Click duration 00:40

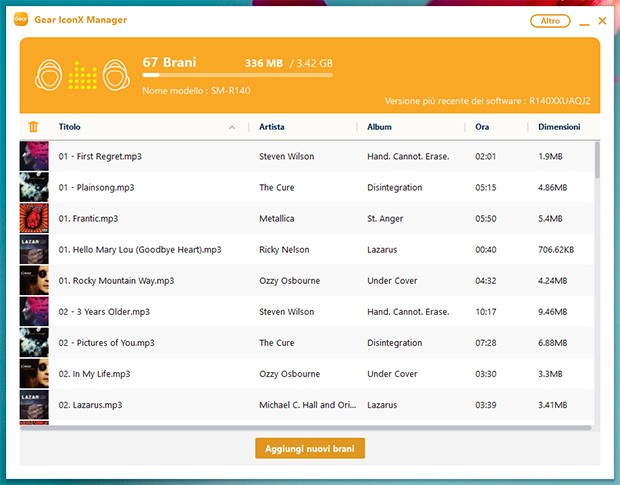coord(486,250)
